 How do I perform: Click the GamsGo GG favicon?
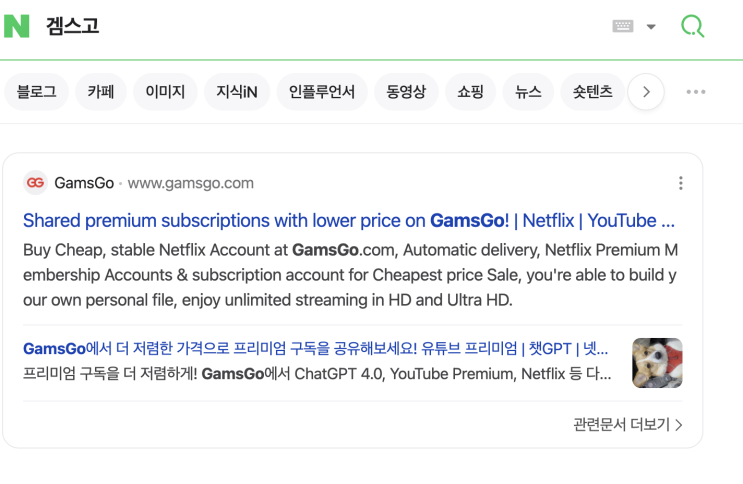pos(36,183)
